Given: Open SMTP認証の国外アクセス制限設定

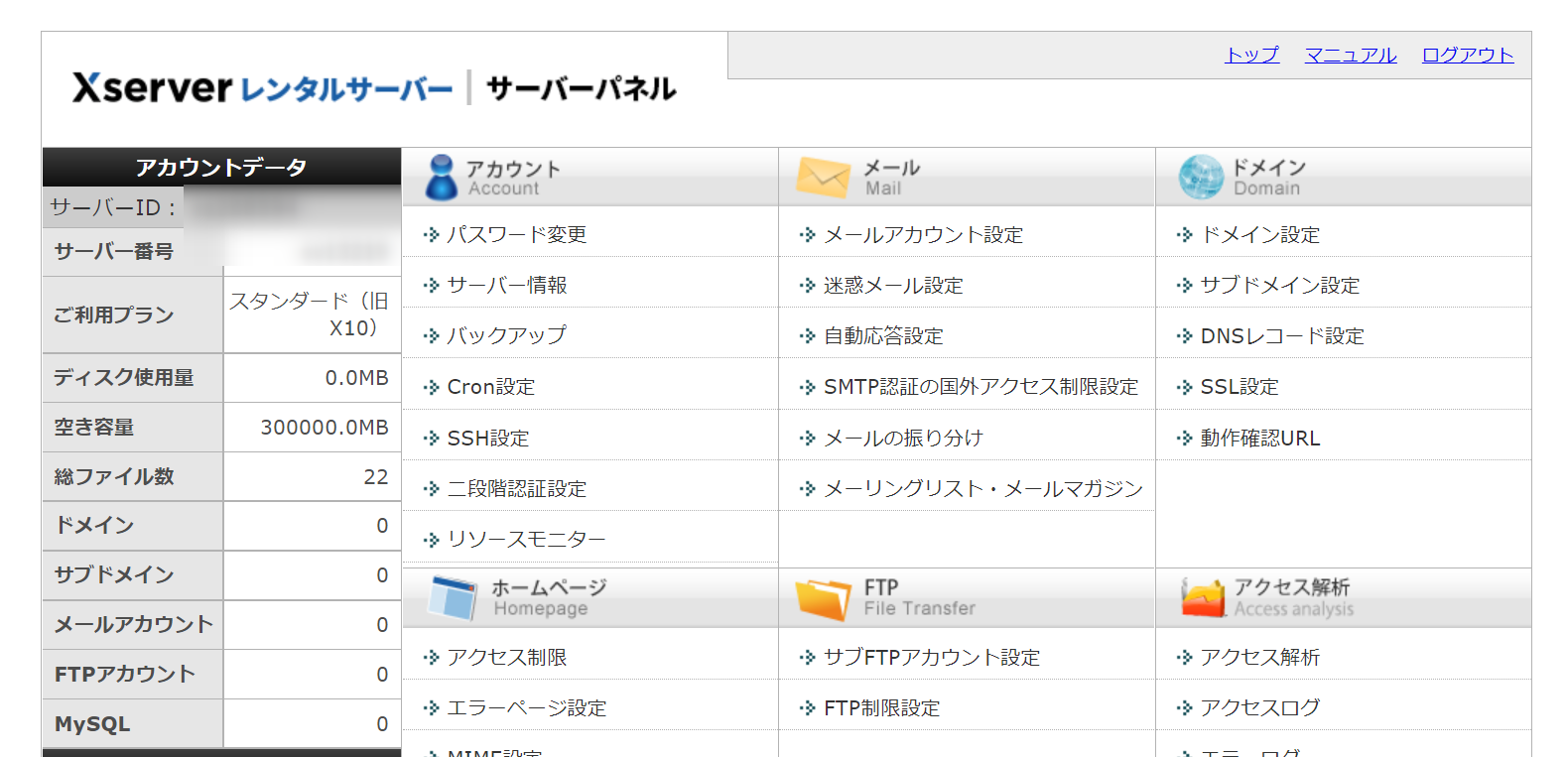Looking at the screenshot, I should [x=980, y=386].
